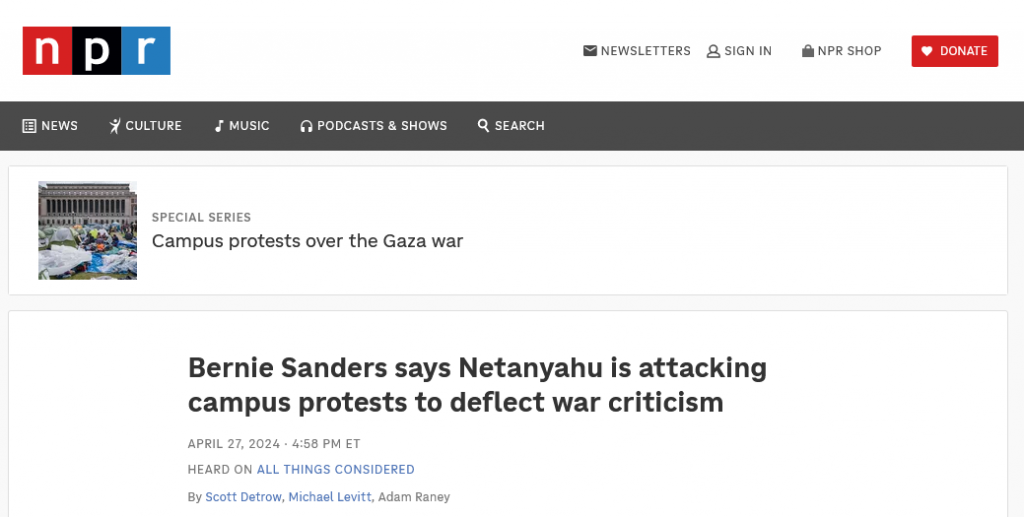Screen dimensions: 1024x517
Task: Open the News menu
Action: coord(59,126)
